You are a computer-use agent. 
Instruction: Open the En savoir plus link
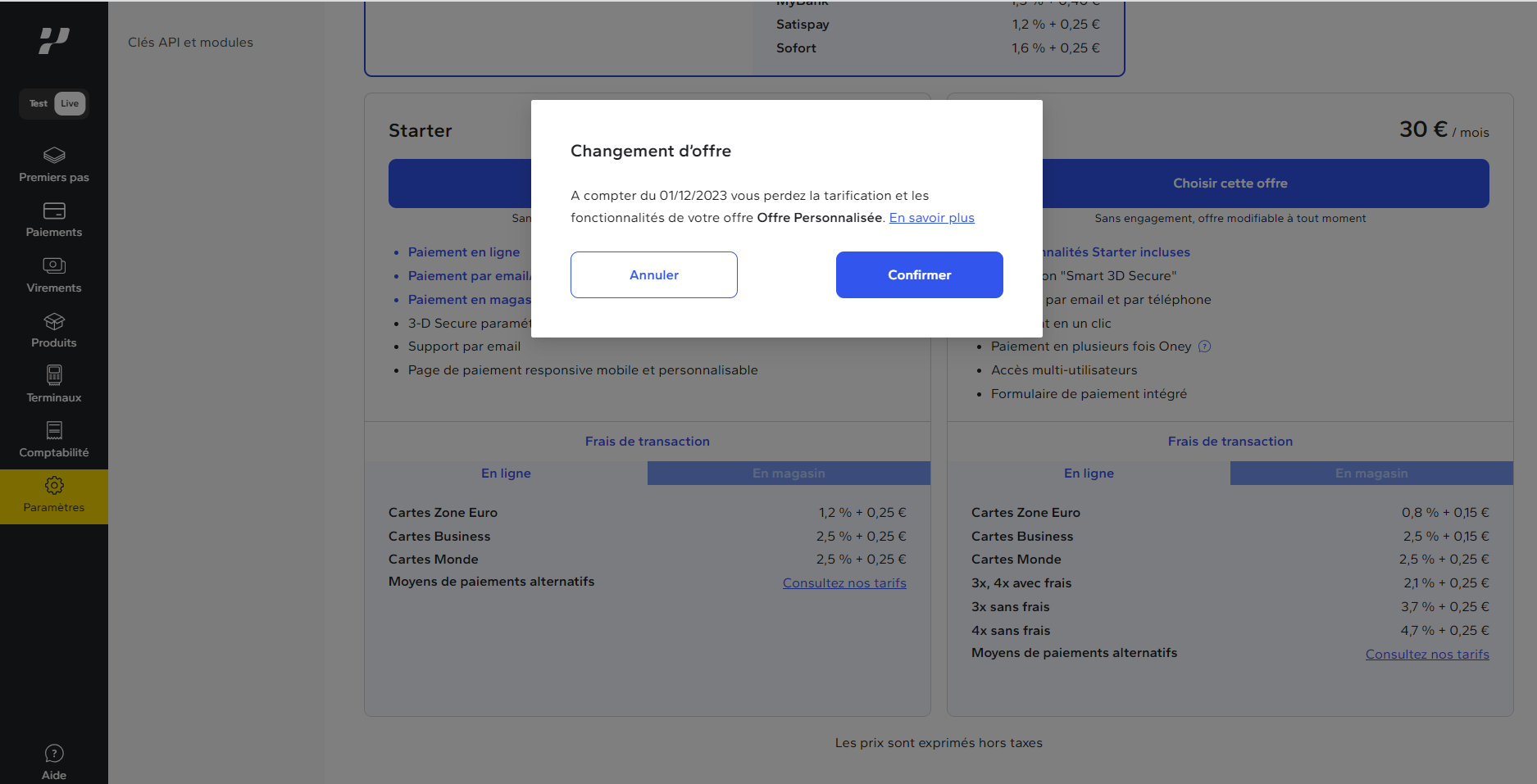[932, 218]
